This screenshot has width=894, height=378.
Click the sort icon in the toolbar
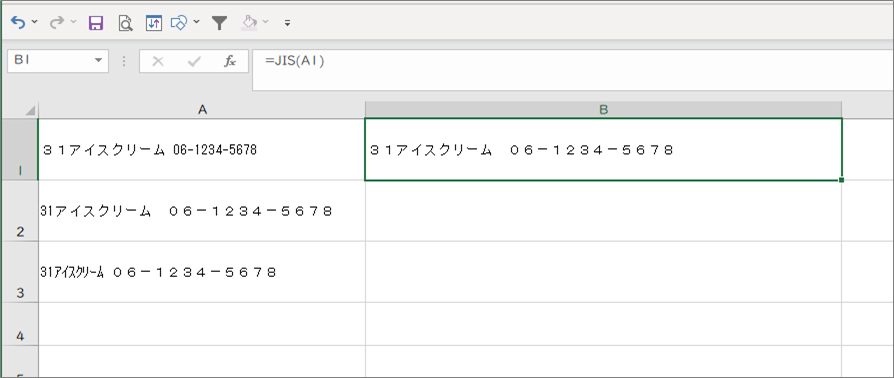coord(154,23)
